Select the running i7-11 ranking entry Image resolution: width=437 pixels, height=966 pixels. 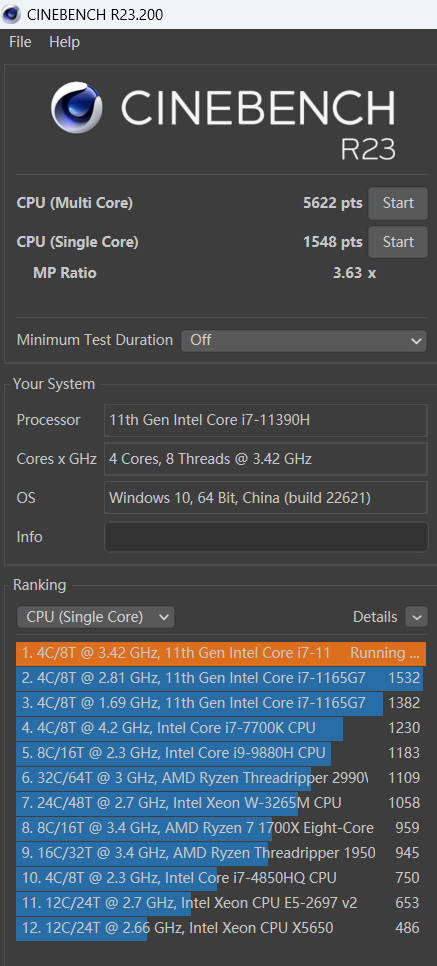221,653
